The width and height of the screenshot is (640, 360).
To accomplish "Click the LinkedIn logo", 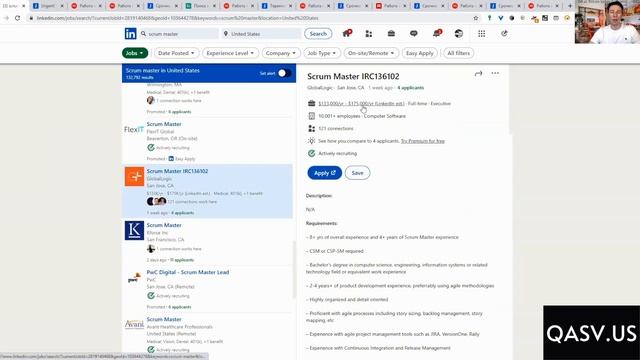I will (x=131, y=33).
